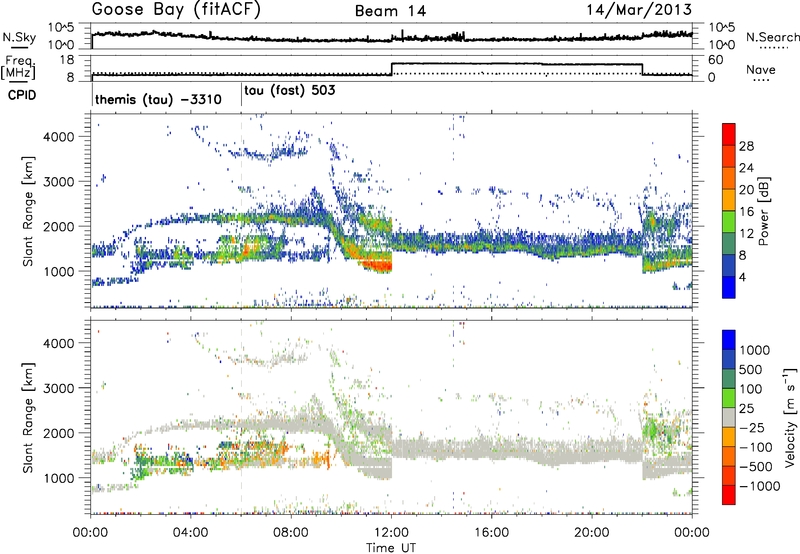
Task: Click the 'Time UT' axis label
Action: [x=391, y=548]
